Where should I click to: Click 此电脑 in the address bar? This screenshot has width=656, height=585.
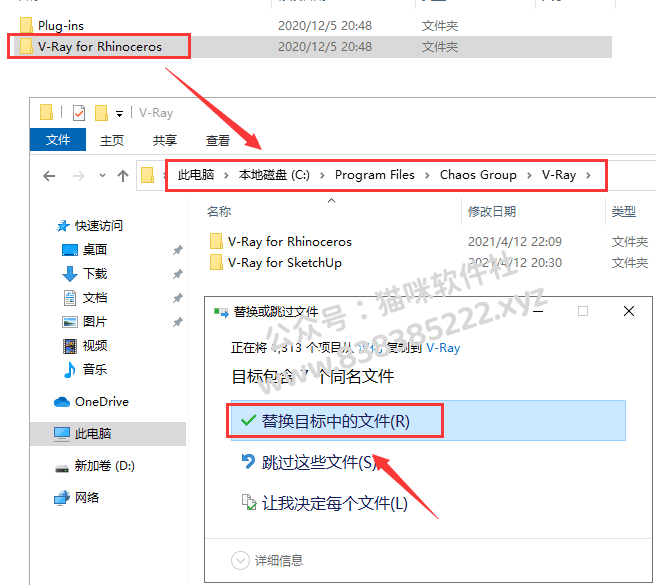(x=196, y=175)
